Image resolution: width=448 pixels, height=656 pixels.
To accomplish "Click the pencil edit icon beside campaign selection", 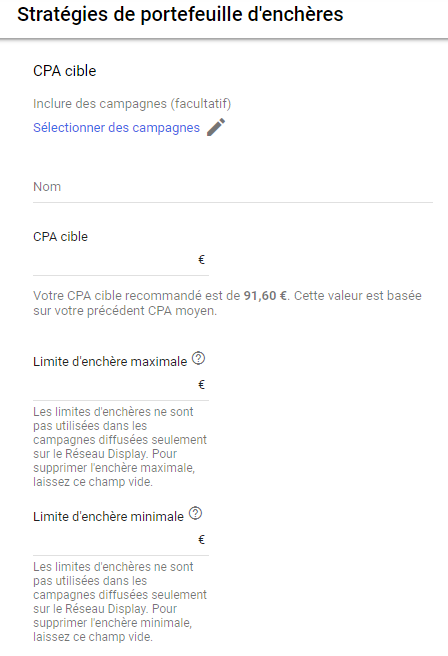I will [216, 127].
